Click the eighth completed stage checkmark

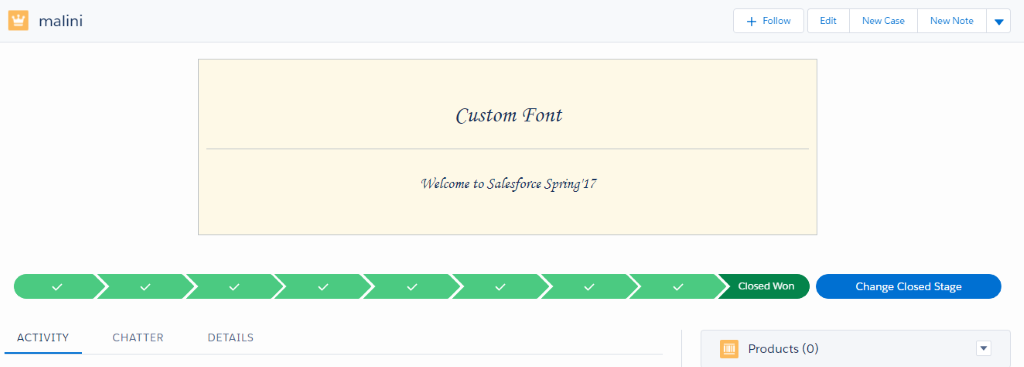tap(678, 287)
